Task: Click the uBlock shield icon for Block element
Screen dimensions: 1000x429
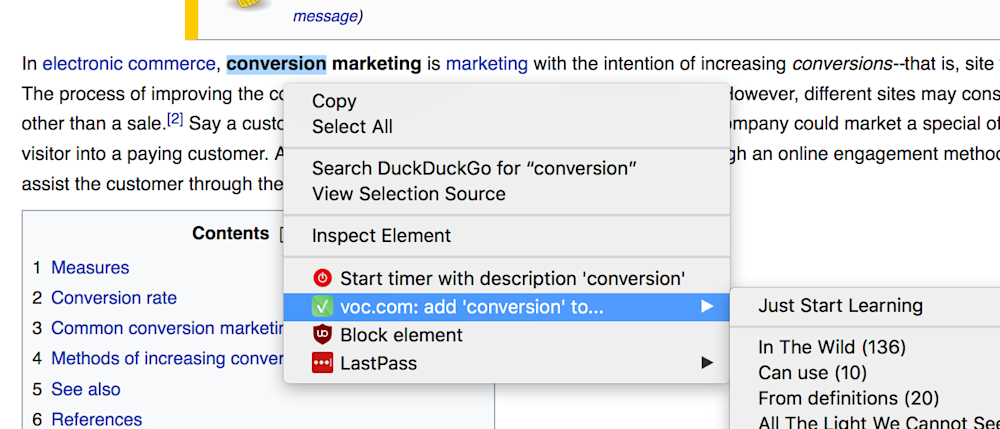Action: [x=322, y=335]
